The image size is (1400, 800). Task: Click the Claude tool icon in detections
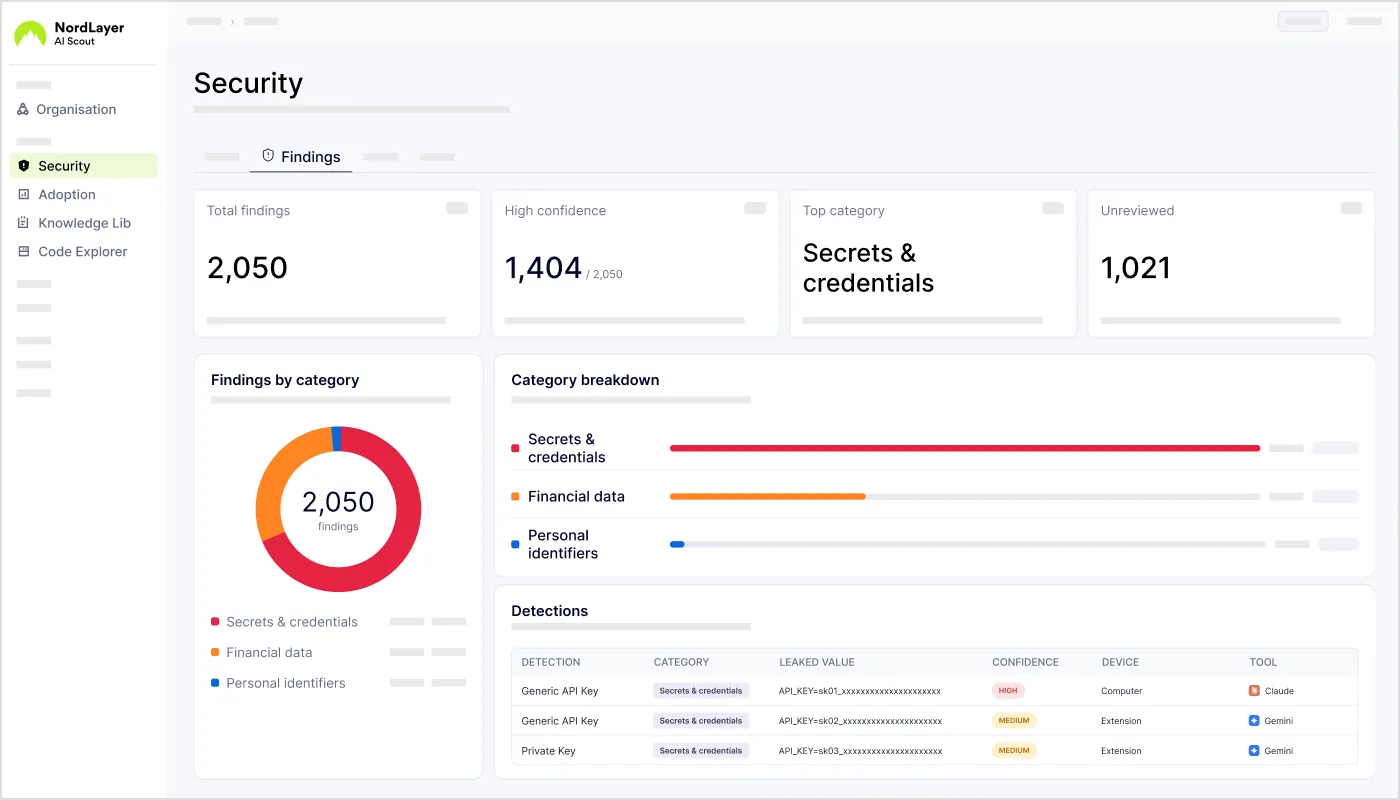pyautogui.click(x=1254, y=691)
